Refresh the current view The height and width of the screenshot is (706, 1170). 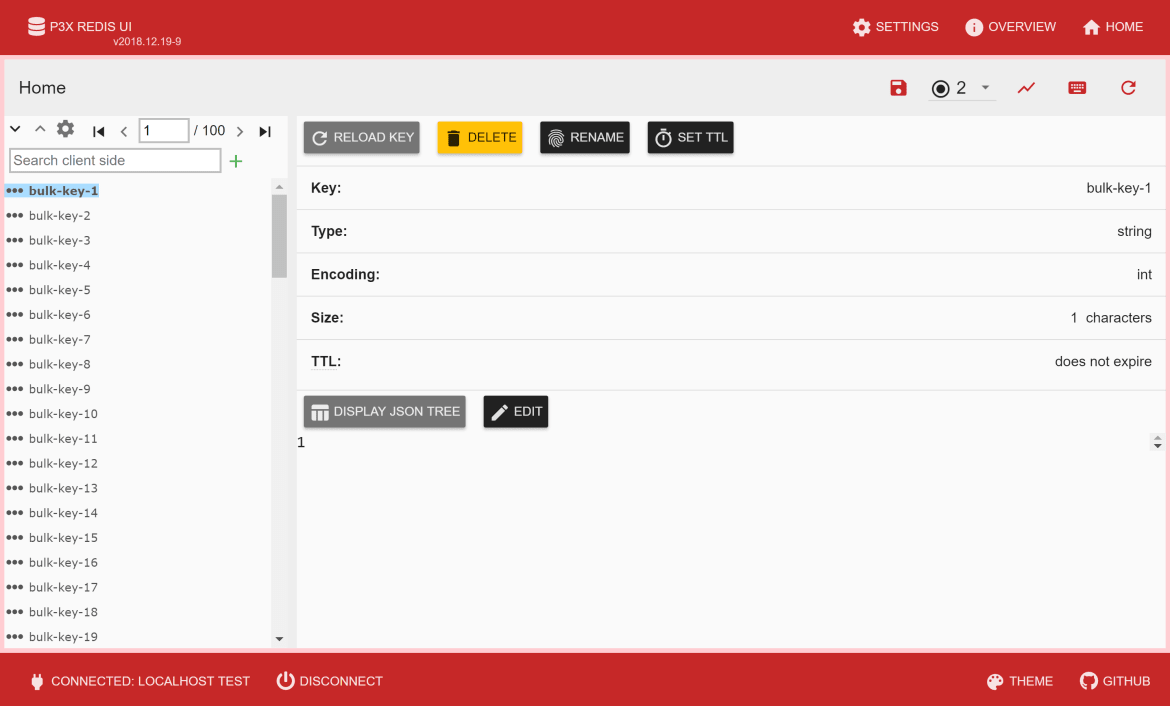(x=1128, y=88)
